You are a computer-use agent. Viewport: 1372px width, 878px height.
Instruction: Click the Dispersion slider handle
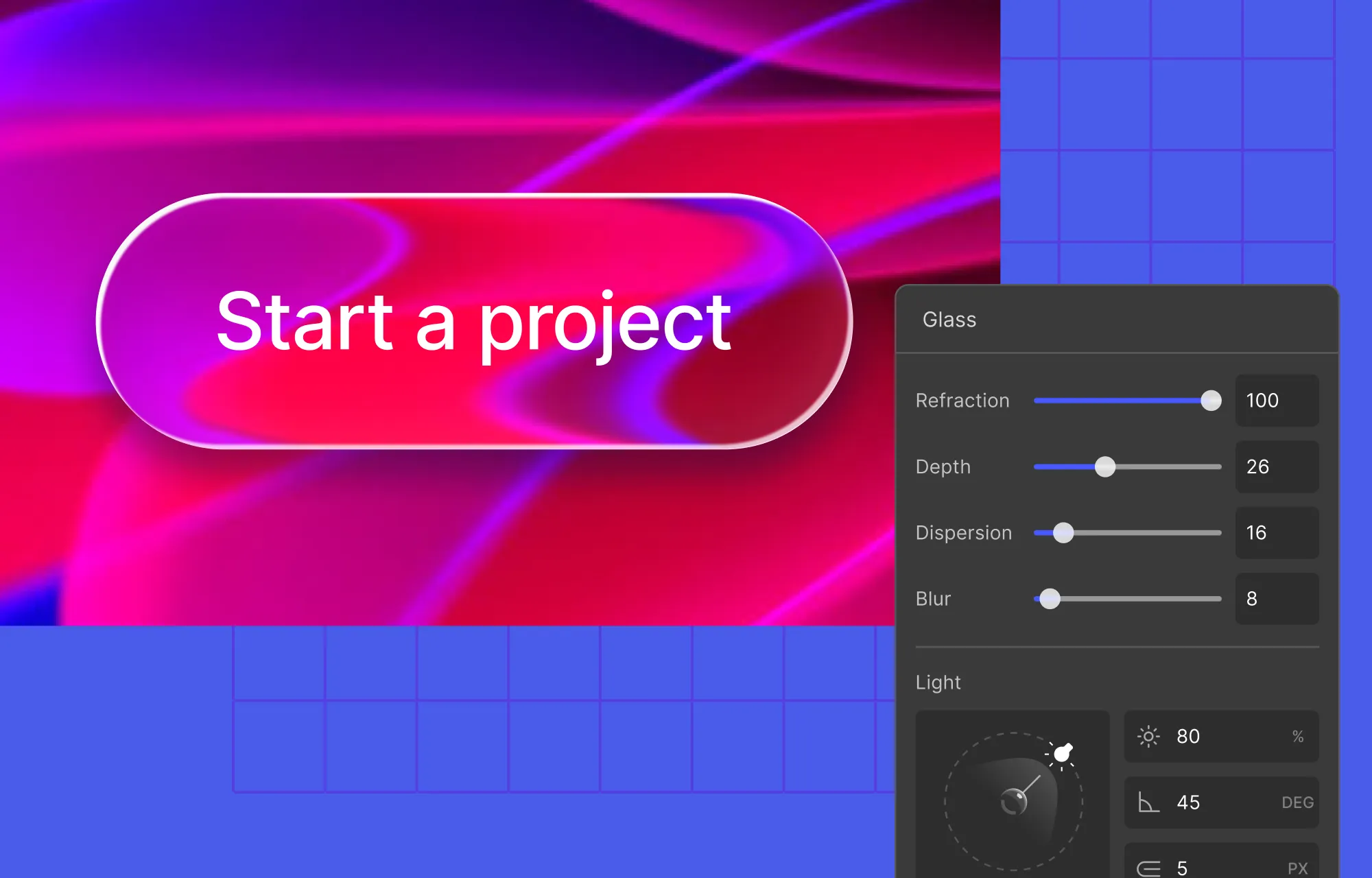click(x=1063, y=533)
